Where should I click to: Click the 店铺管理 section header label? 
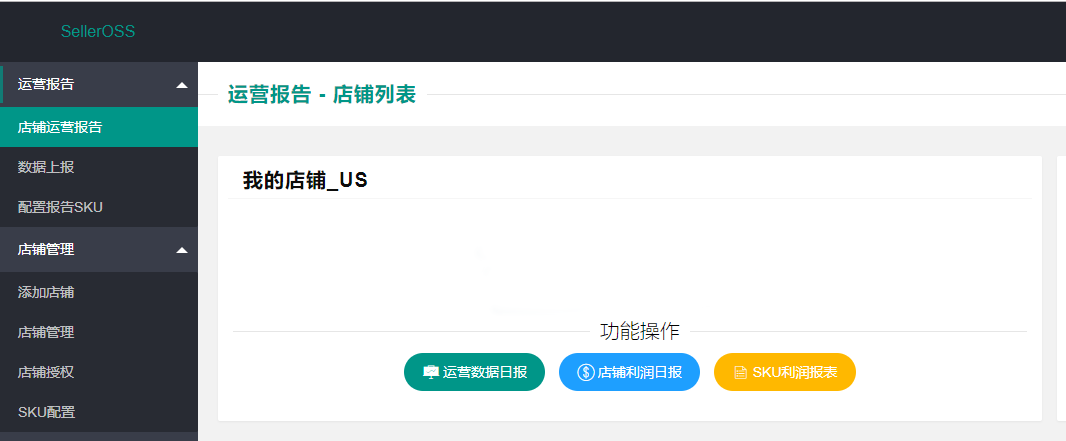tap(46, 249)
